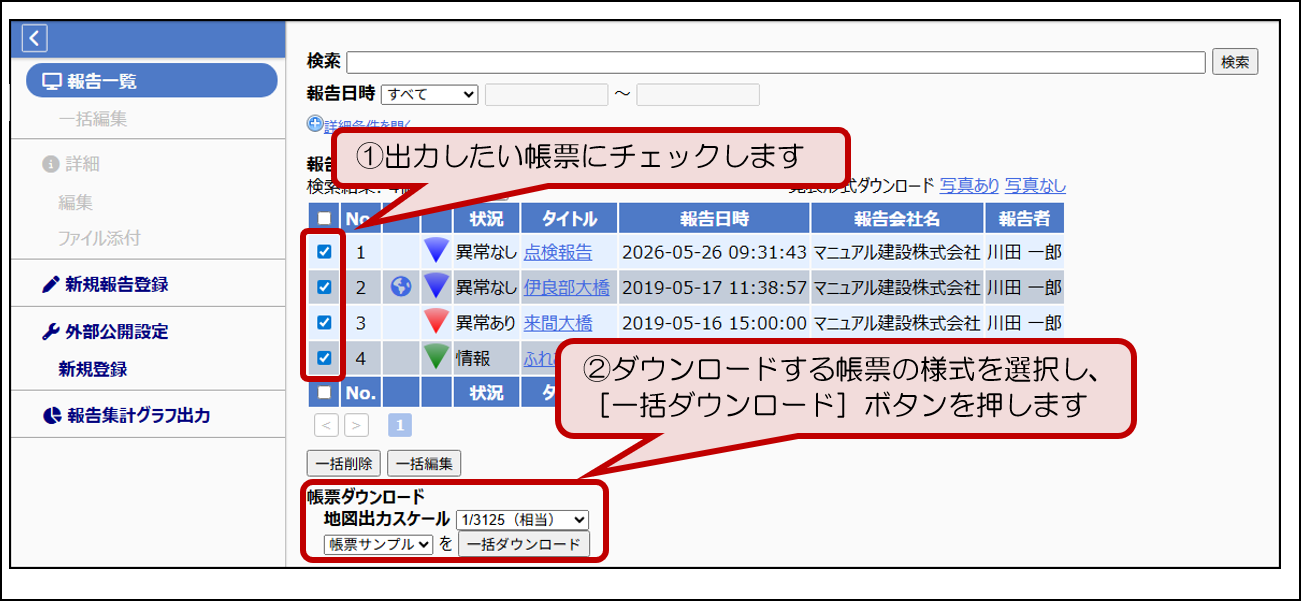Open the 来間大橋 report link

(x=558, y=322)
